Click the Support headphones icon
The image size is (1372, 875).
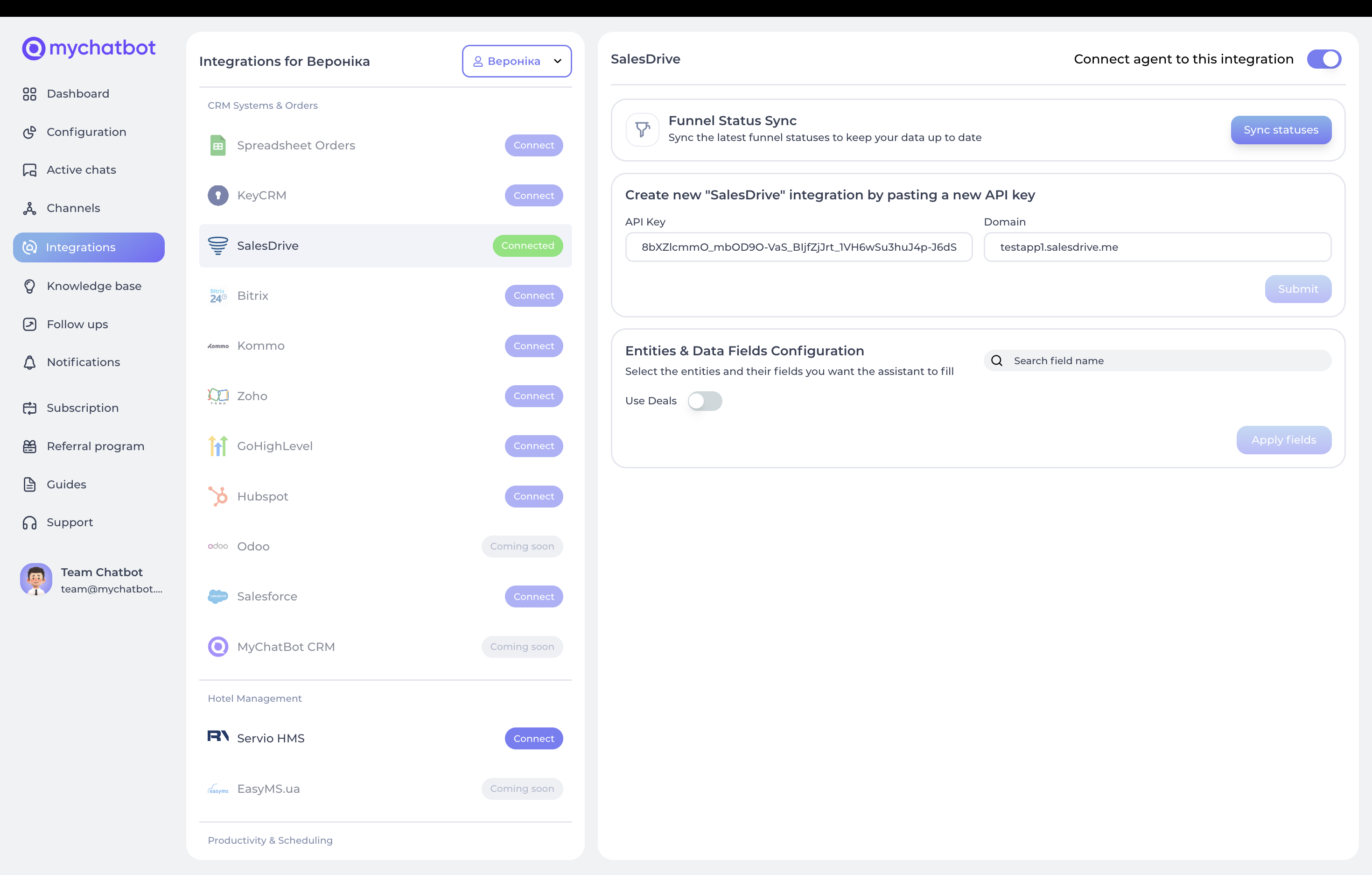pyautogui.click(x=29, y=523)
